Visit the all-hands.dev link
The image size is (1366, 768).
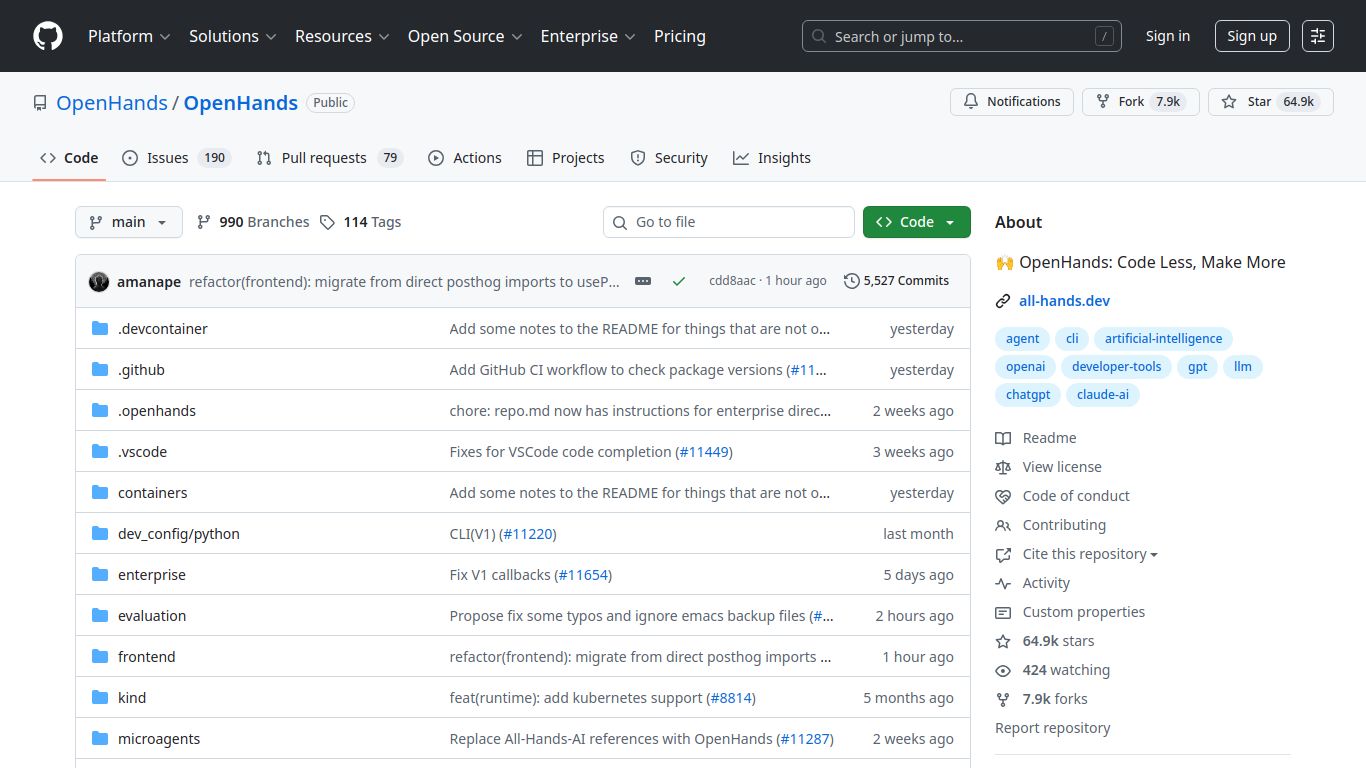(1064, 300)
